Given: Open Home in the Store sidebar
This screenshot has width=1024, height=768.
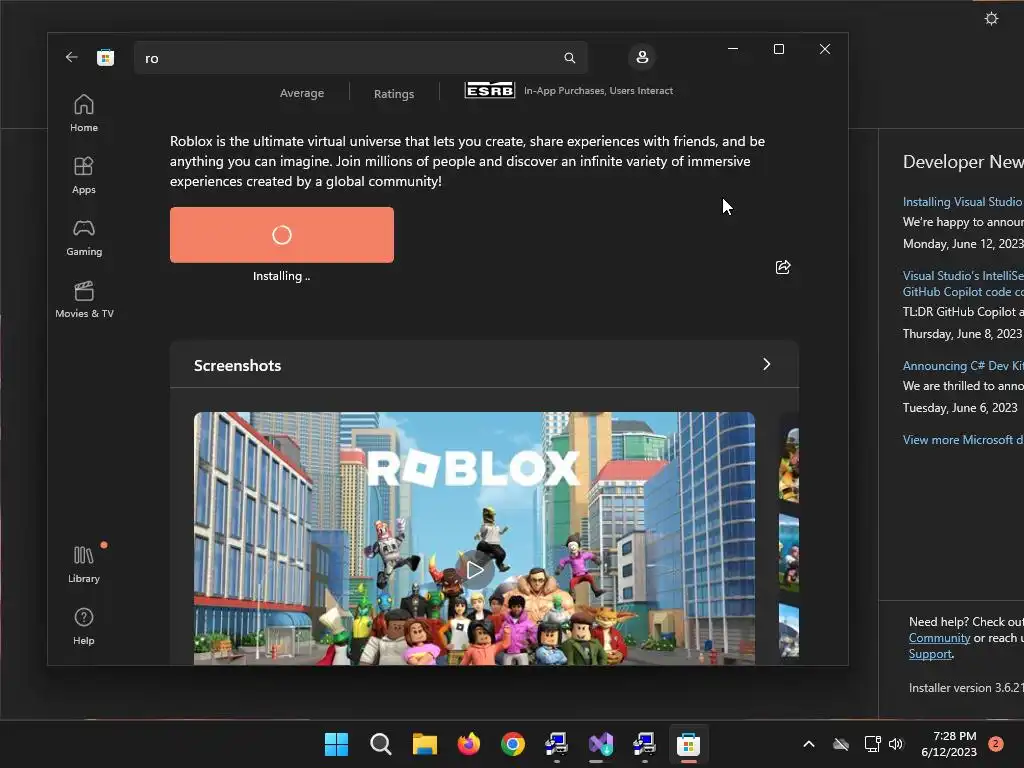Looking at the screenshot, I should point(84,113).
